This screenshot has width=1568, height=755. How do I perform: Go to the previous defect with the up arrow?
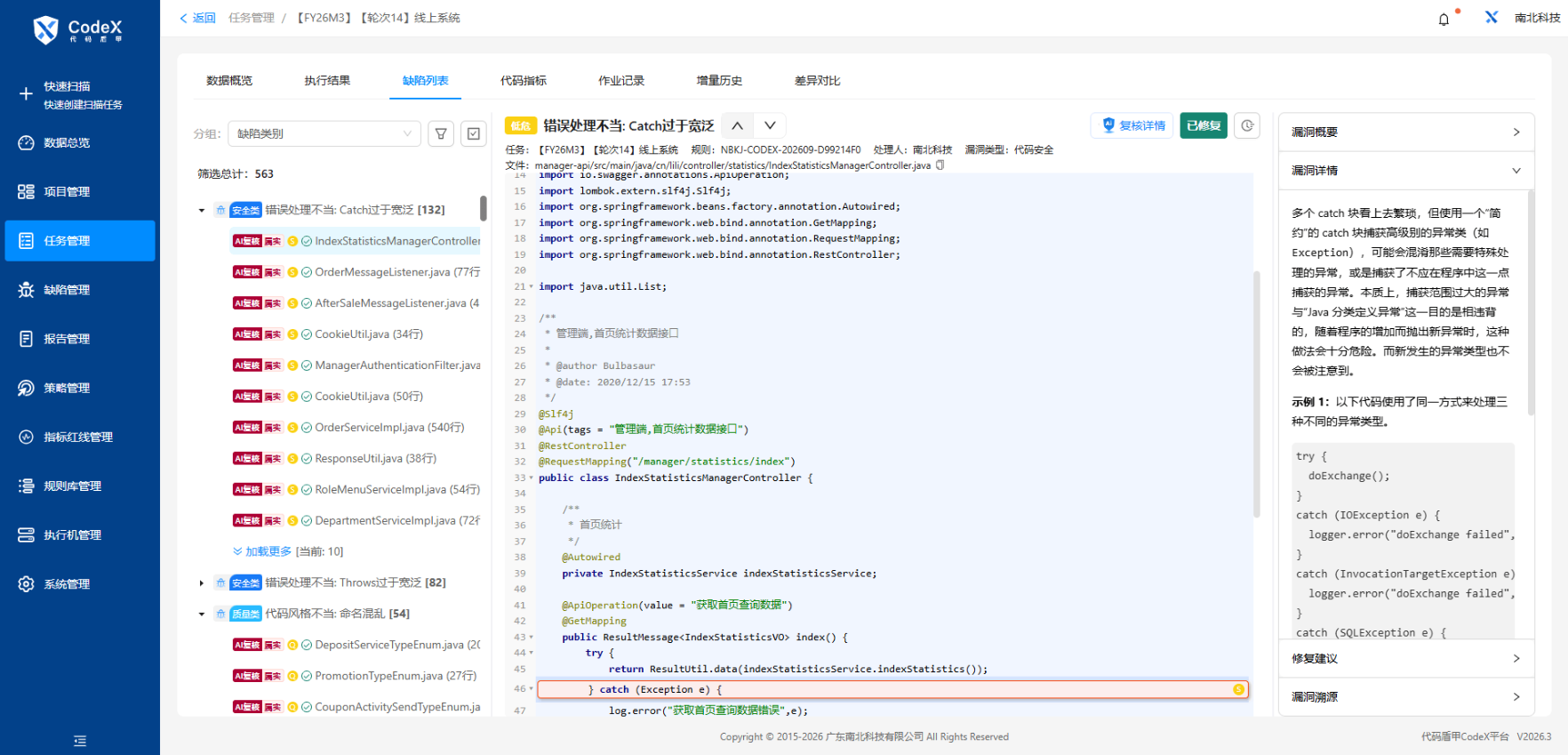(738, 125)
